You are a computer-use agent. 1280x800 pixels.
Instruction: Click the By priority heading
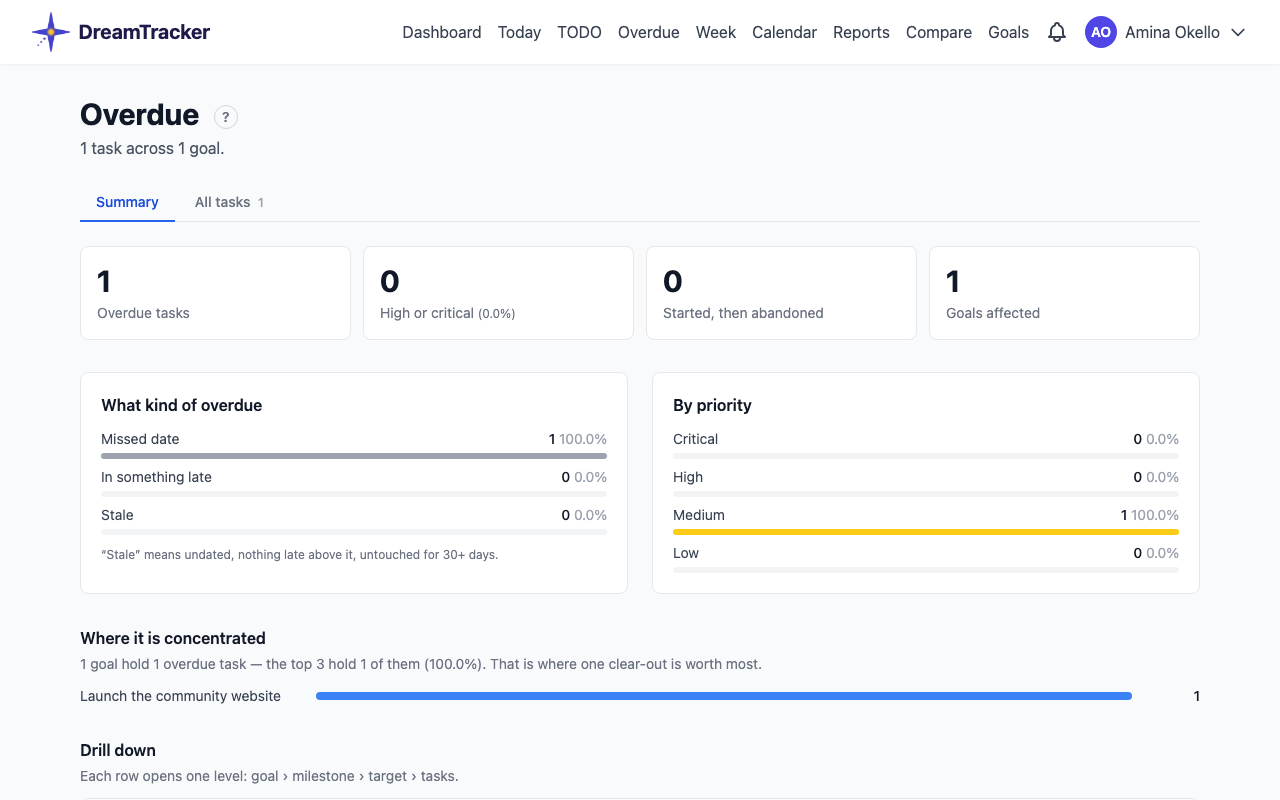coord(712,405)
